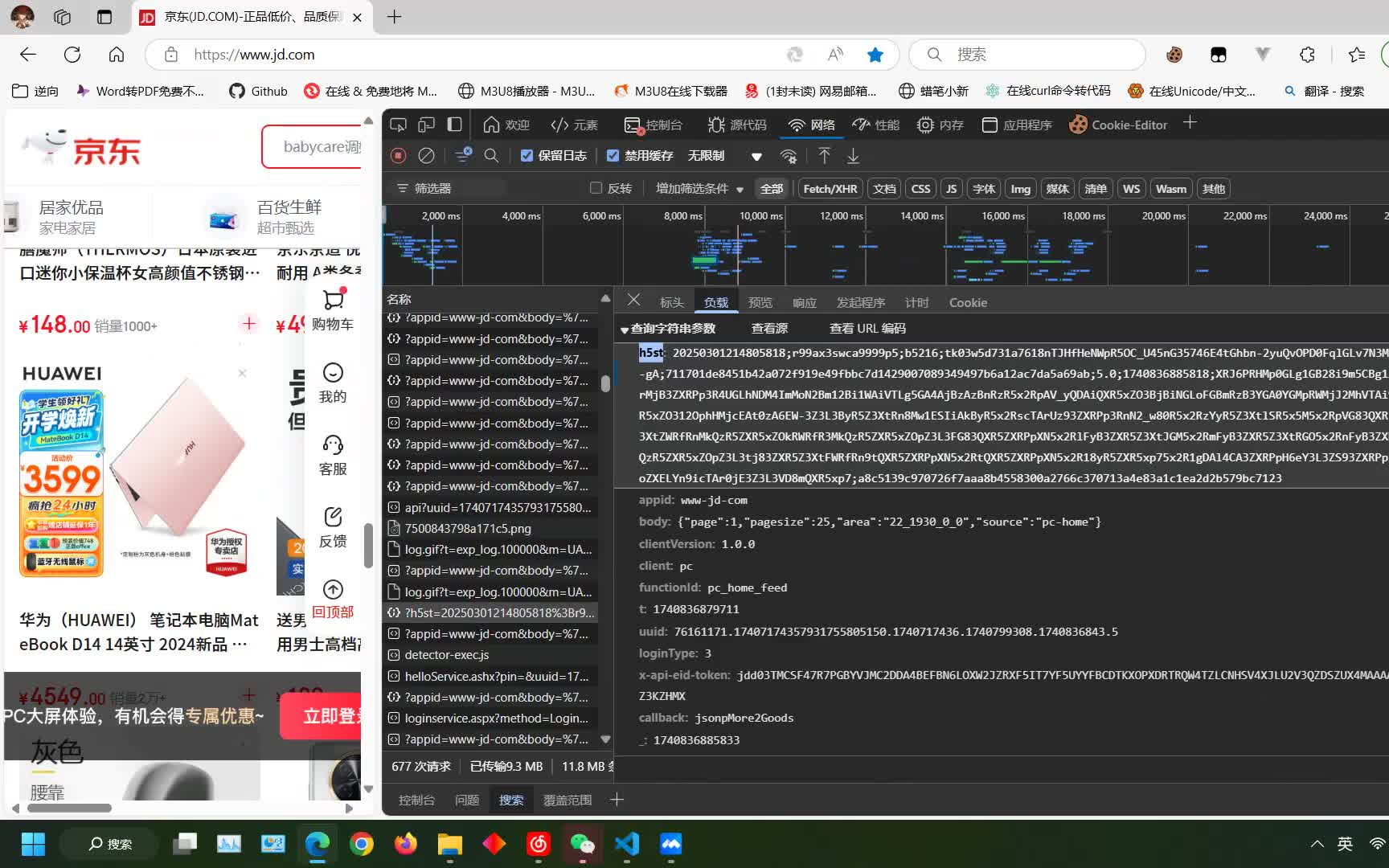Toggle the 保留日志 checkbox

pyautogui.click(x=527, y=156)
